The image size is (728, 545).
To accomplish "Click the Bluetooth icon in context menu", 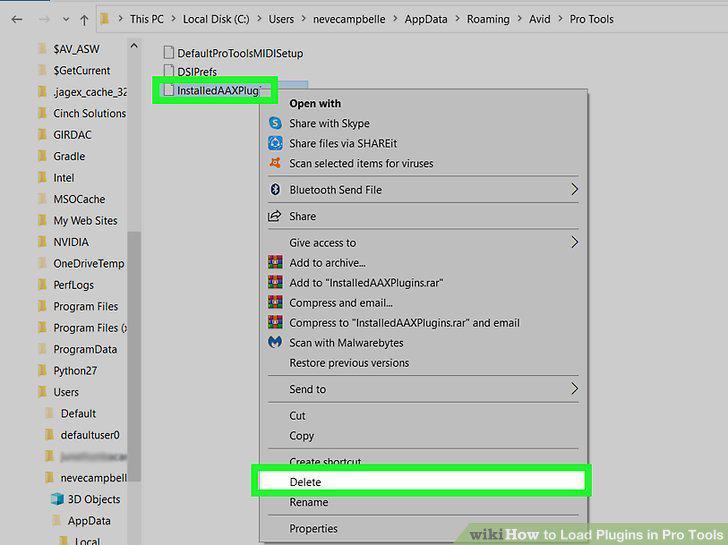I will [x=275, y=189].
